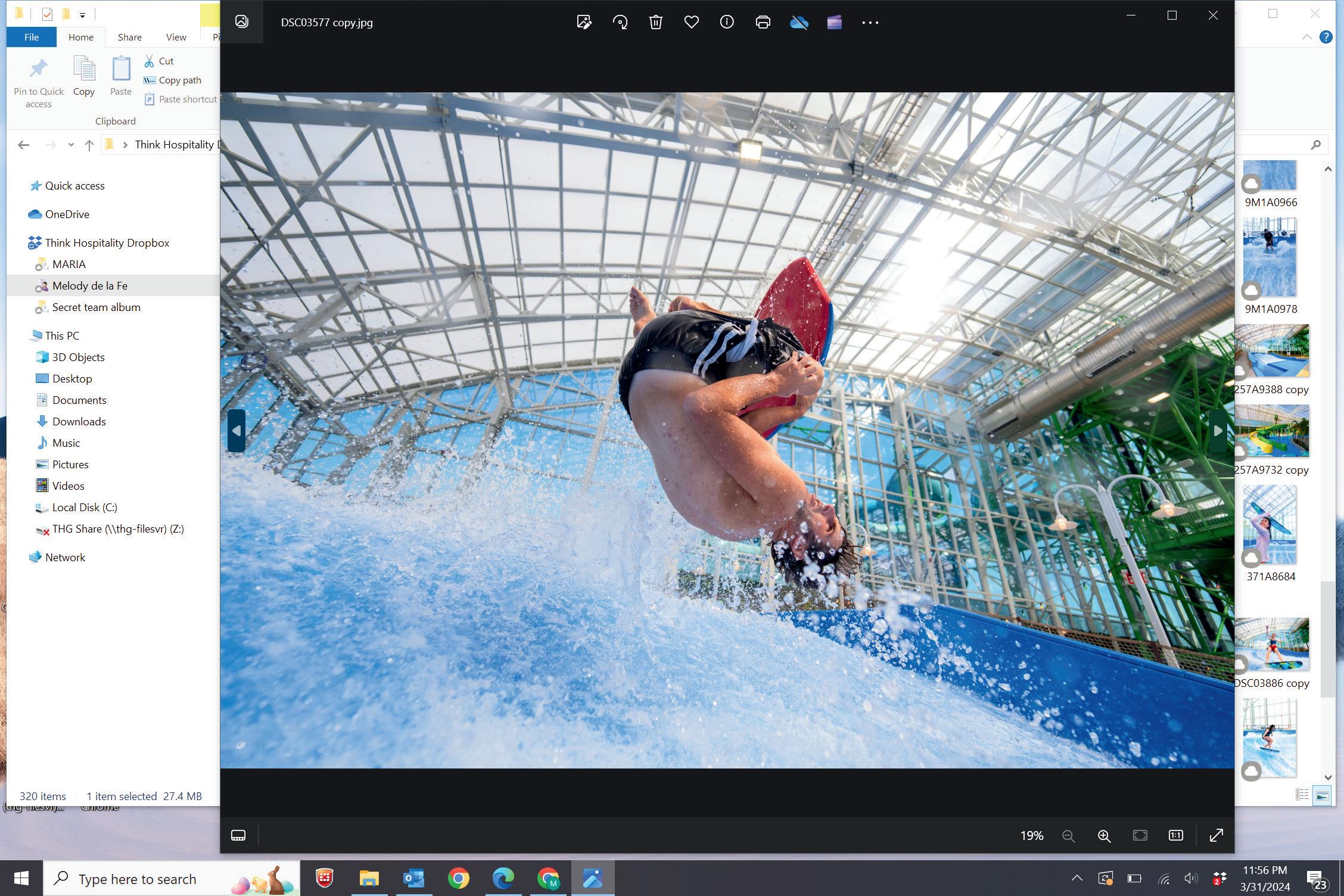The width and height of the screenshot is (1344, 896).
Task: Open the Clipchamp video editor icon
Action: (x=834, y=23)
